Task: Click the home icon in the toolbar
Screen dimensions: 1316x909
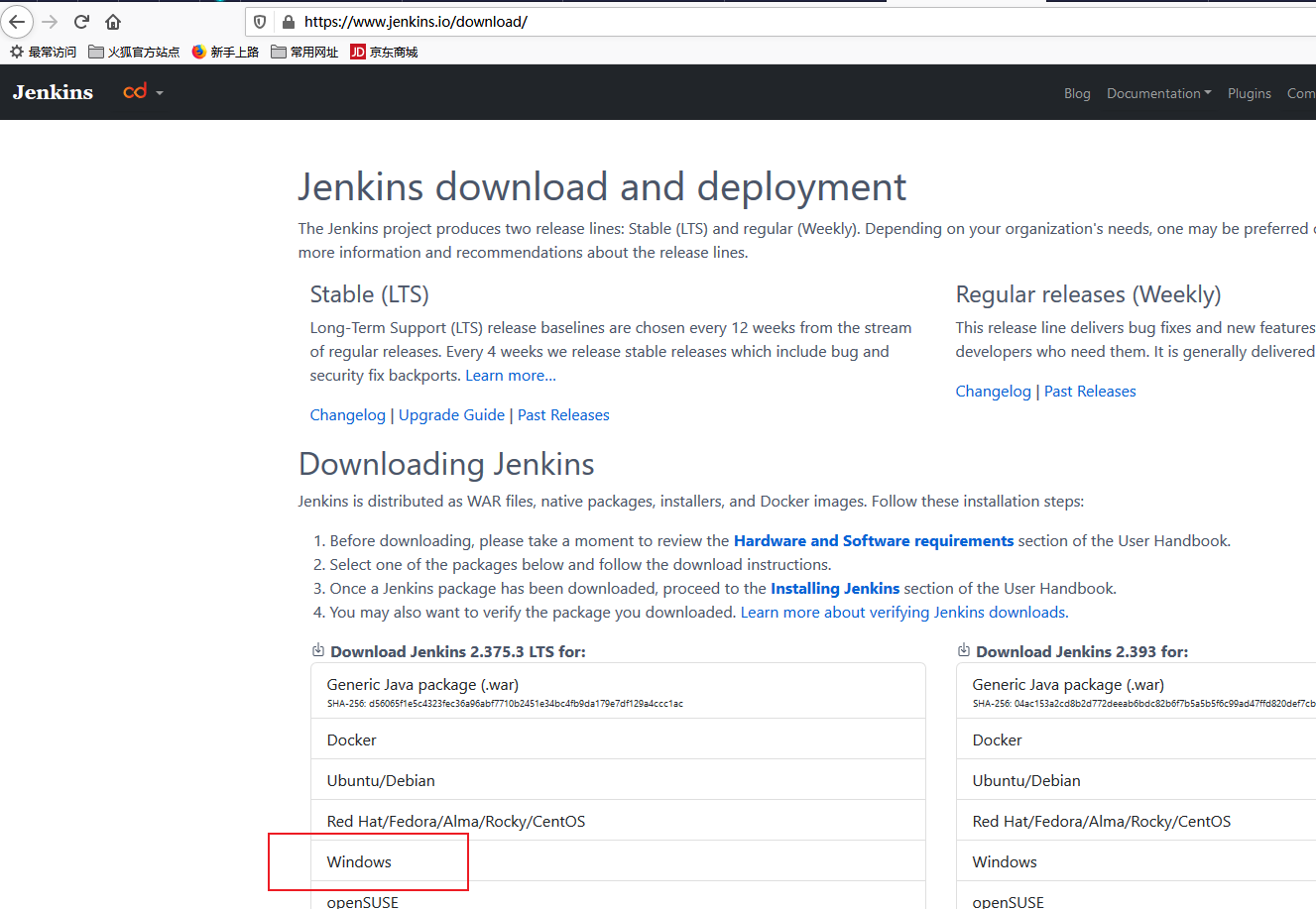Action: (x=113, y=22)
